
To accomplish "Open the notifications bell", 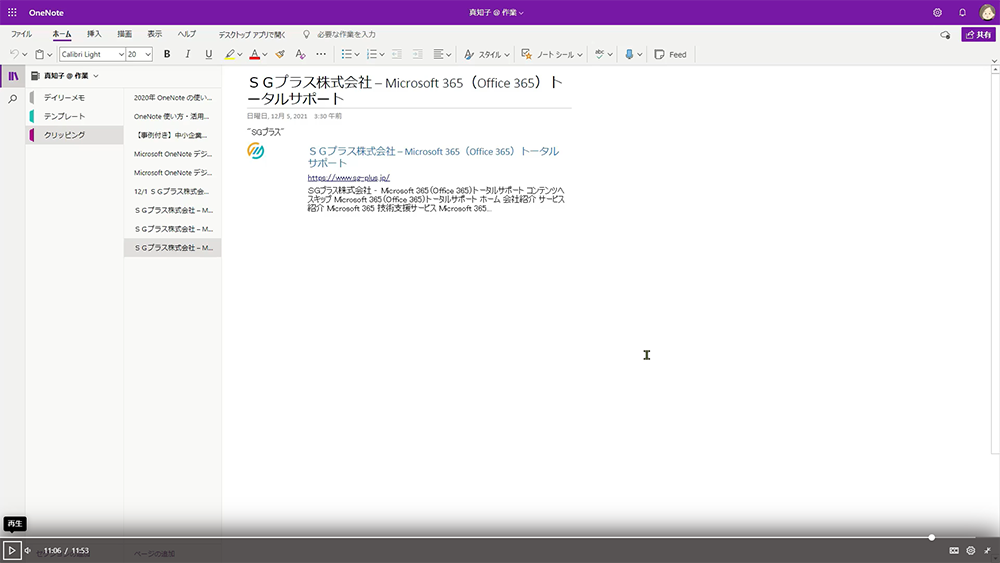I will coord(962,12).
